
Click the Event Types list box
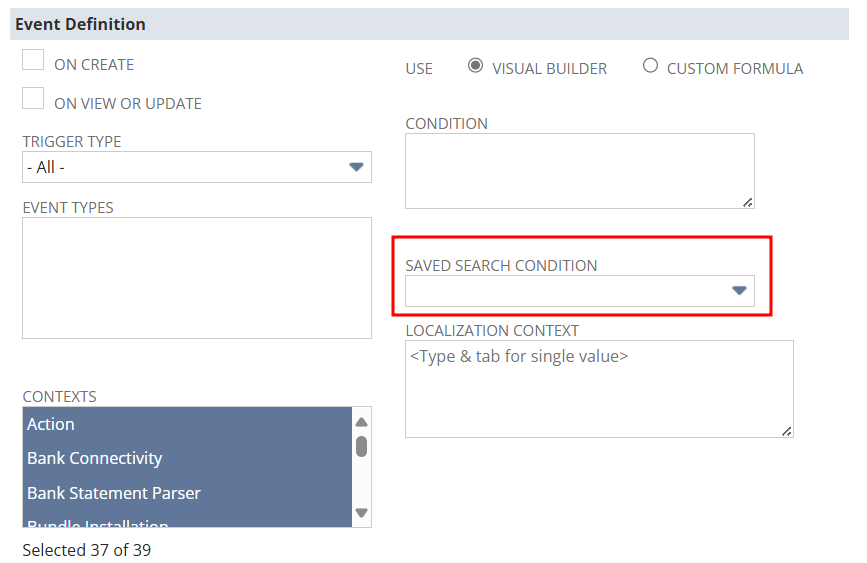(x=196, y=277)
